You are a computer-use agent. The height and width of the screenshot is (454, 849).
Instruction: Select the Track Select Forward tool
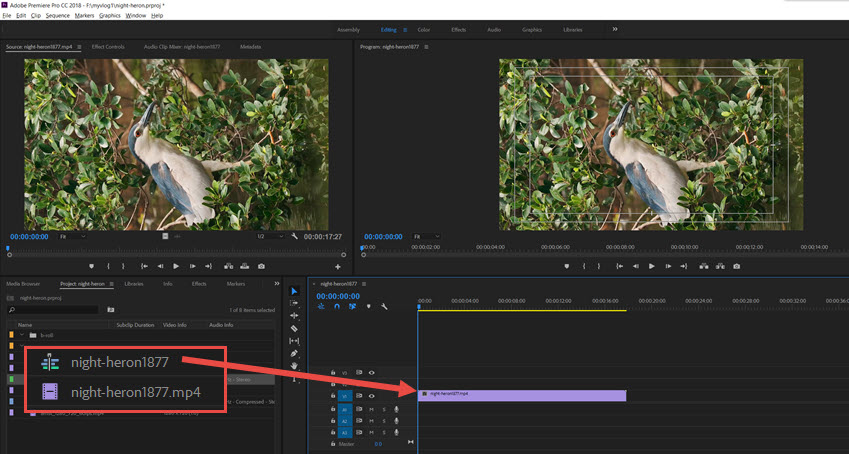click(294, 303)
